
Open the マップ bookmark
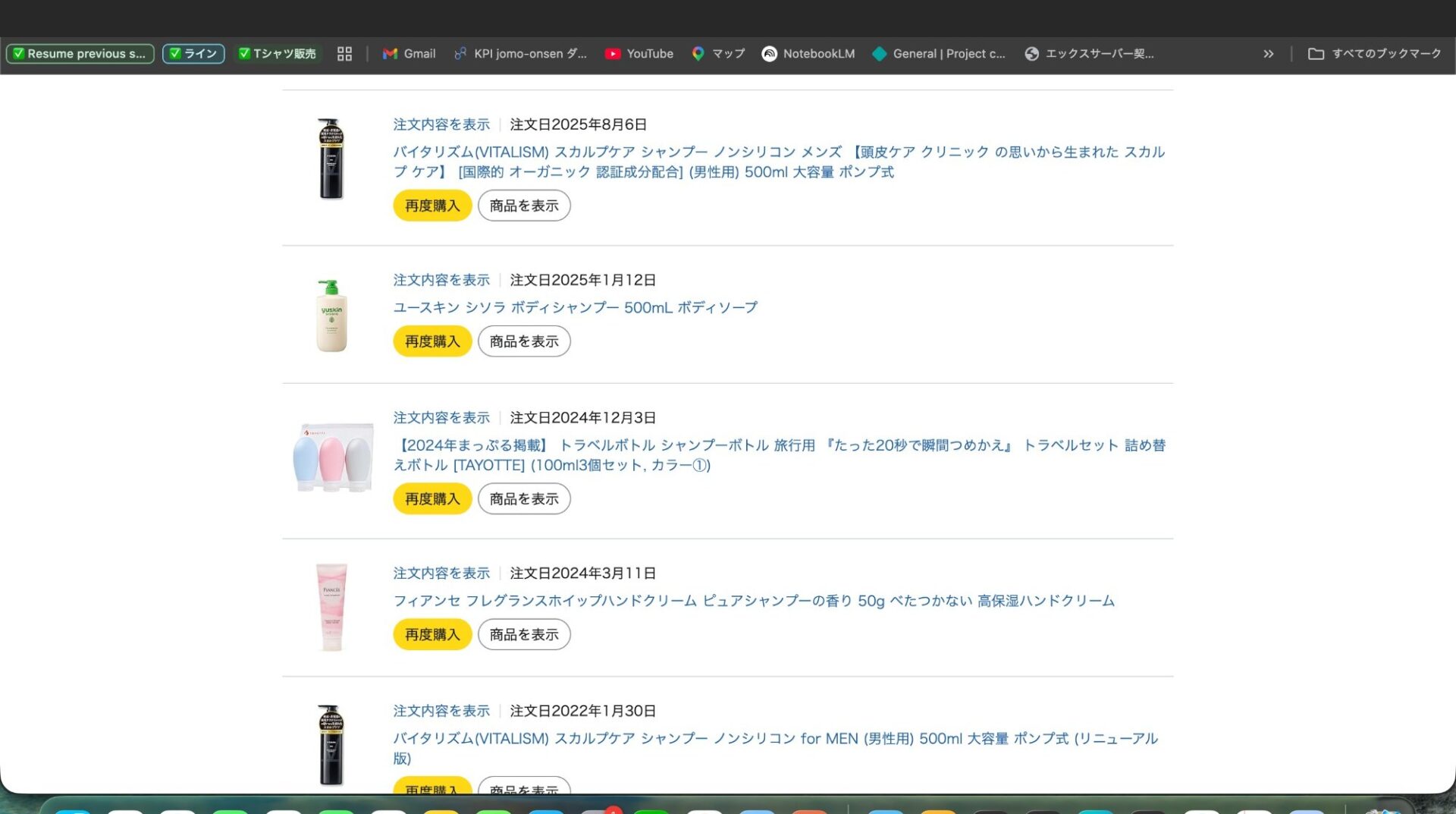pyautogui.click(x=717, y=54)
